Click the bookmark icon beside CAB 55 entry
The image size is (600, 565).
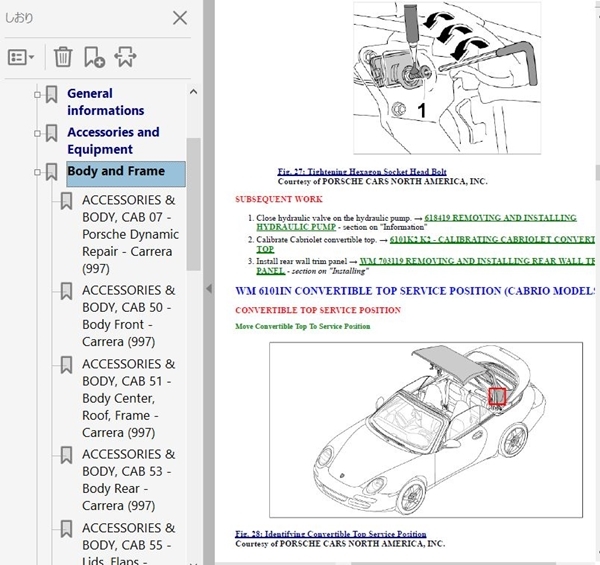tap(66, 529)
